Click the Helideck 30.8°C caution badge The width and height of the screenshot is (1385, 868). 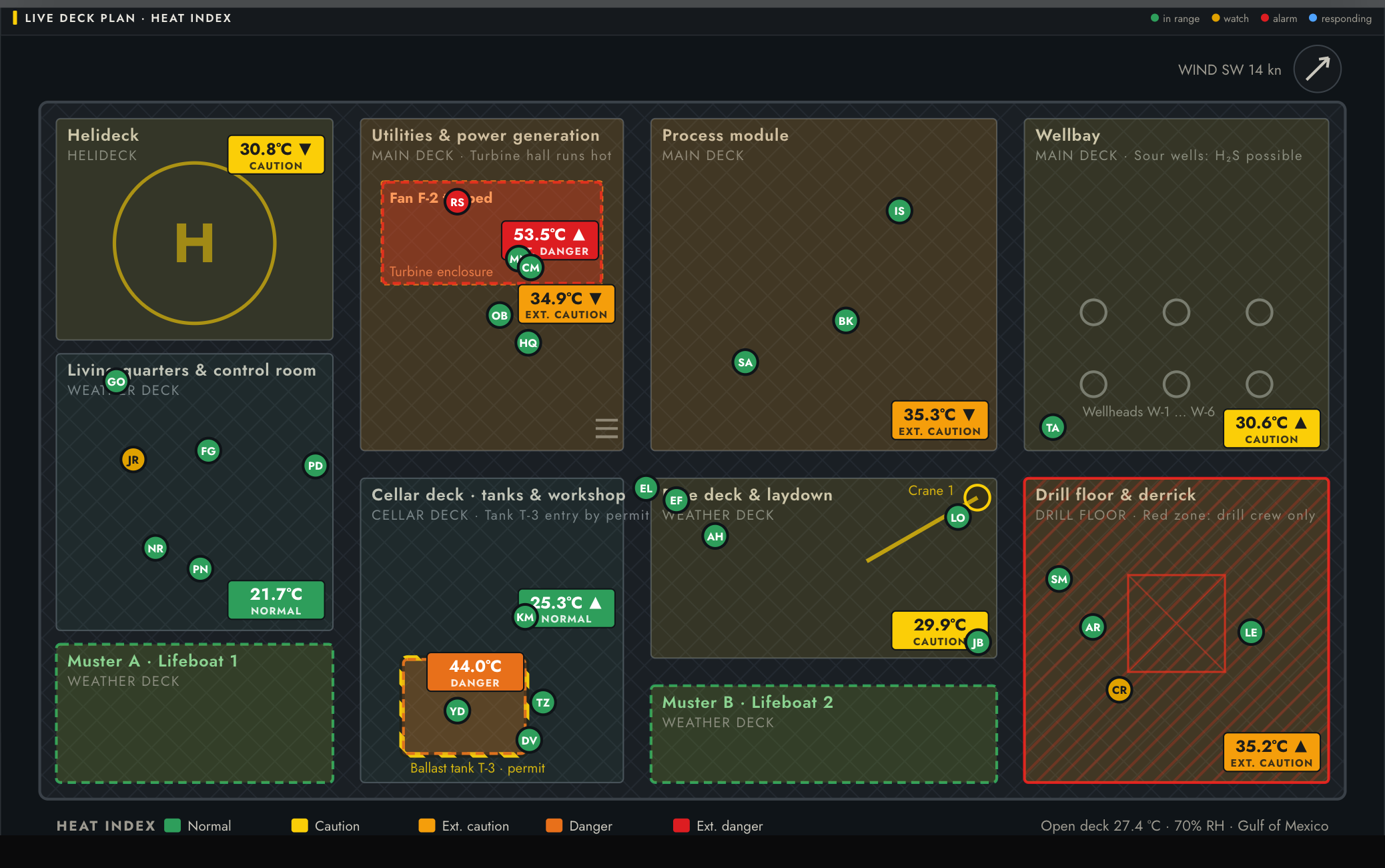pyautogui.click(x=276, y=155)
